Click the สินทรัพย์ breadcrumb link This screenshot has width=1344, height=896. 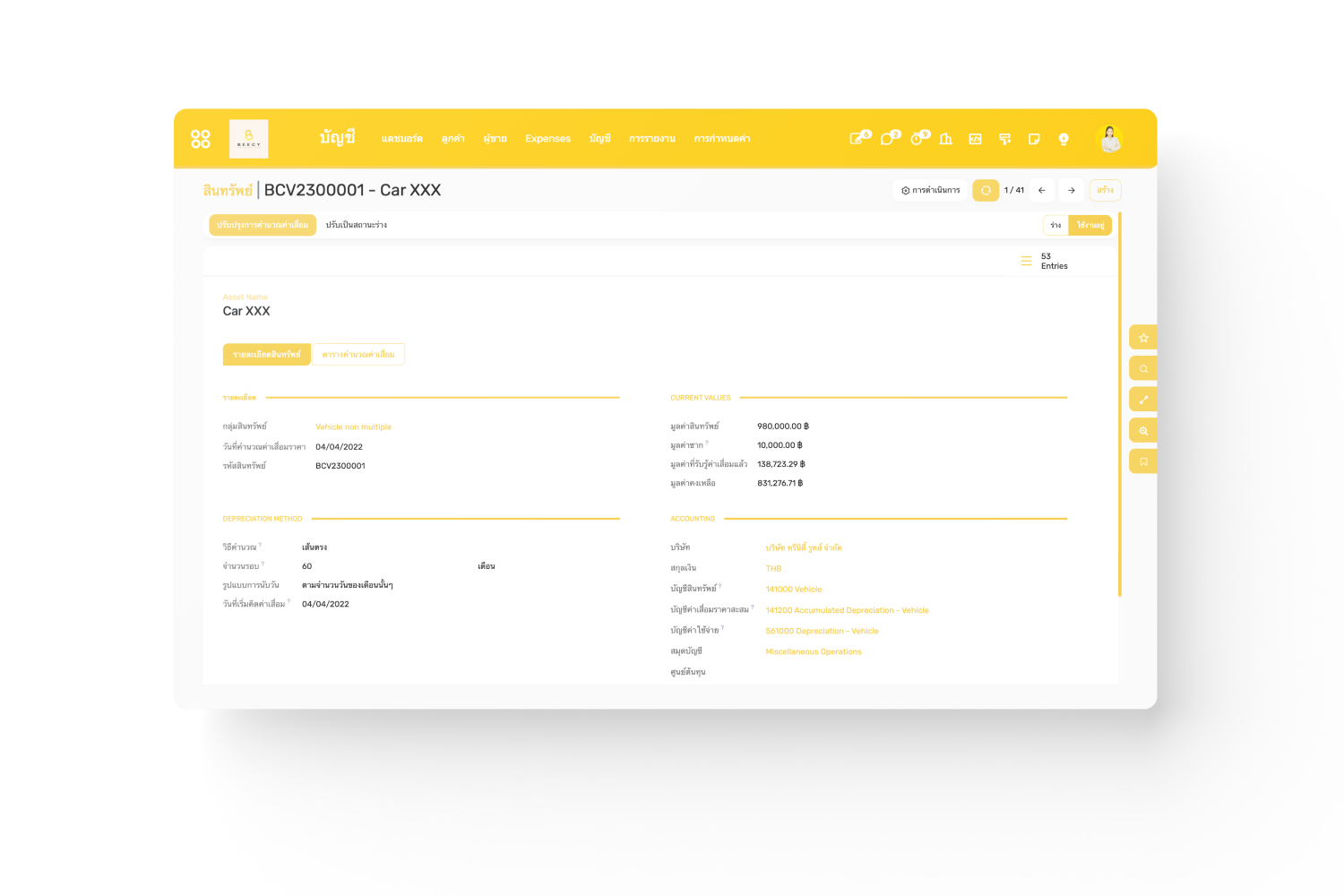tap(228, 190)
